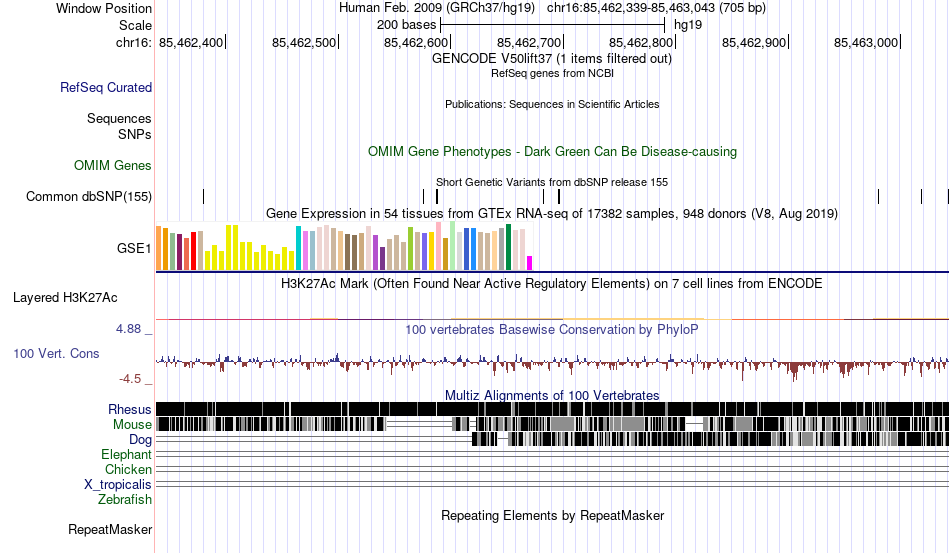This screenshot has width=950, height=553.
Task: Click the SNPs track label
Action: click(x=135, y=134)
